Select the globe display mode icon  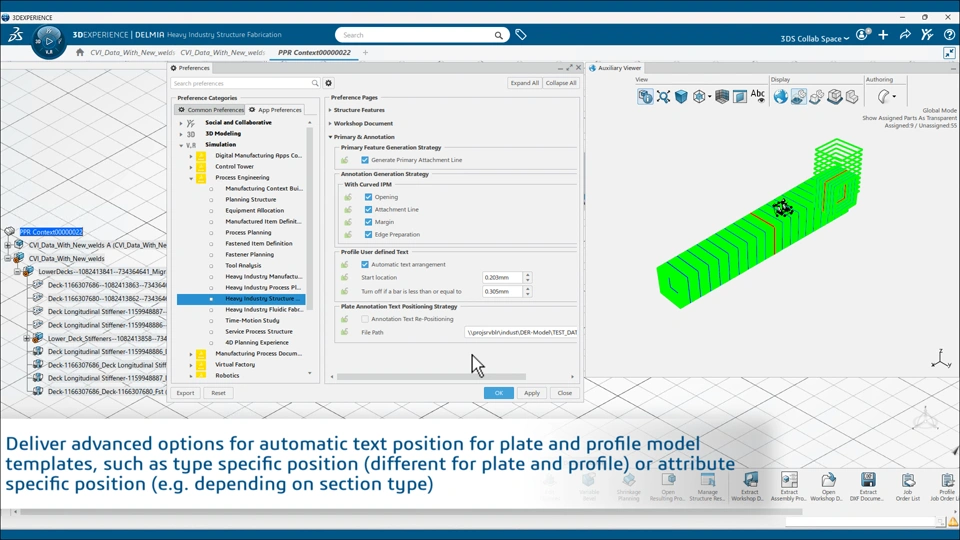coord(780,97)
